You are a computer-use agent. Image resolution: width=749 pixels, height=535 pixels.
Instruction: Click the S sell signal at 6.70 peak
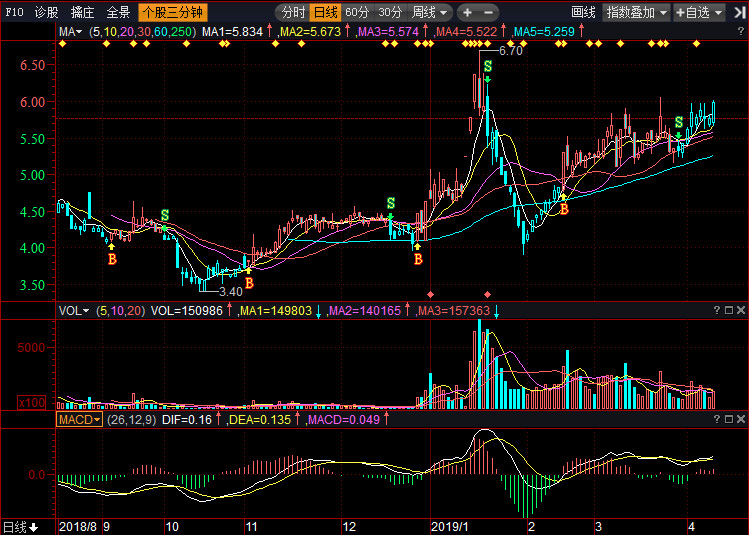point(487,67)
